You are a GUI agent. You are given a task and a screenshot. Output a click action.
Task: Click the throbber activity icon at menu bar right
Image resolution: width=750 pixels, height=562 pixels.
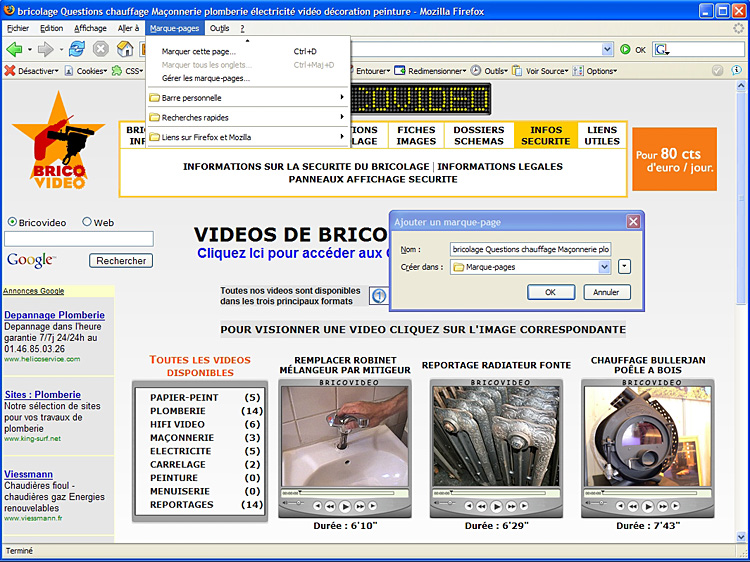[x=739, y=28]
